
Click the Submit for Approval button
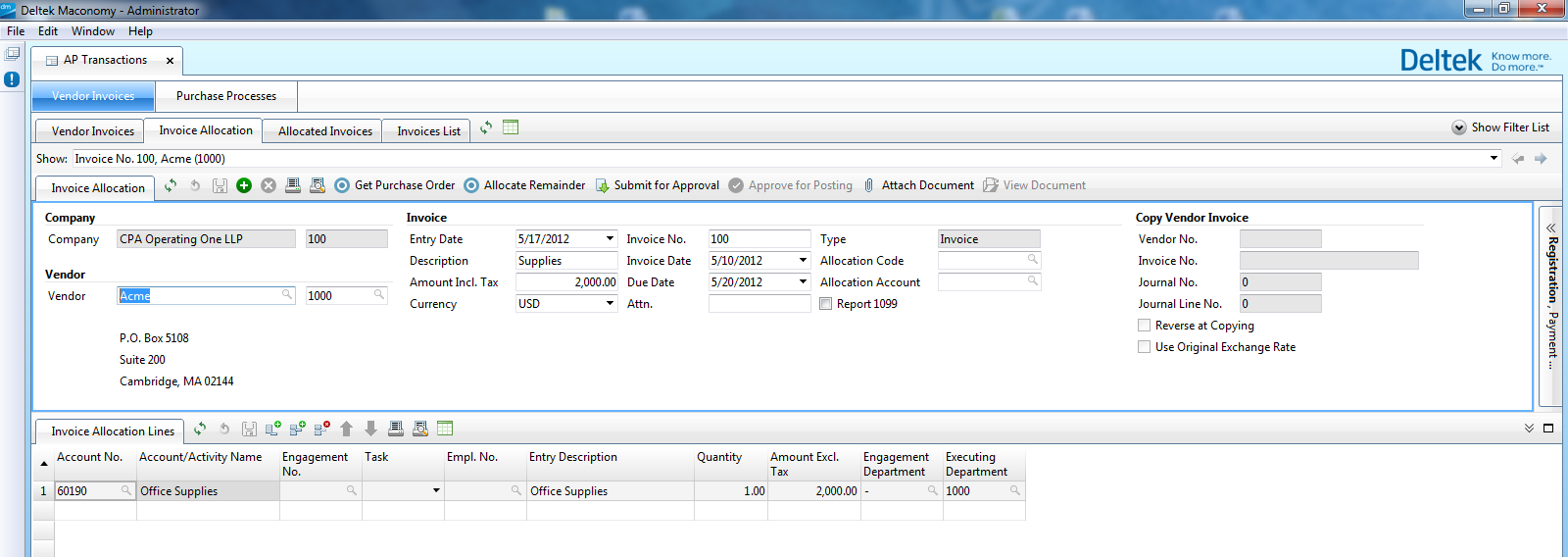[x=657, y=185]
